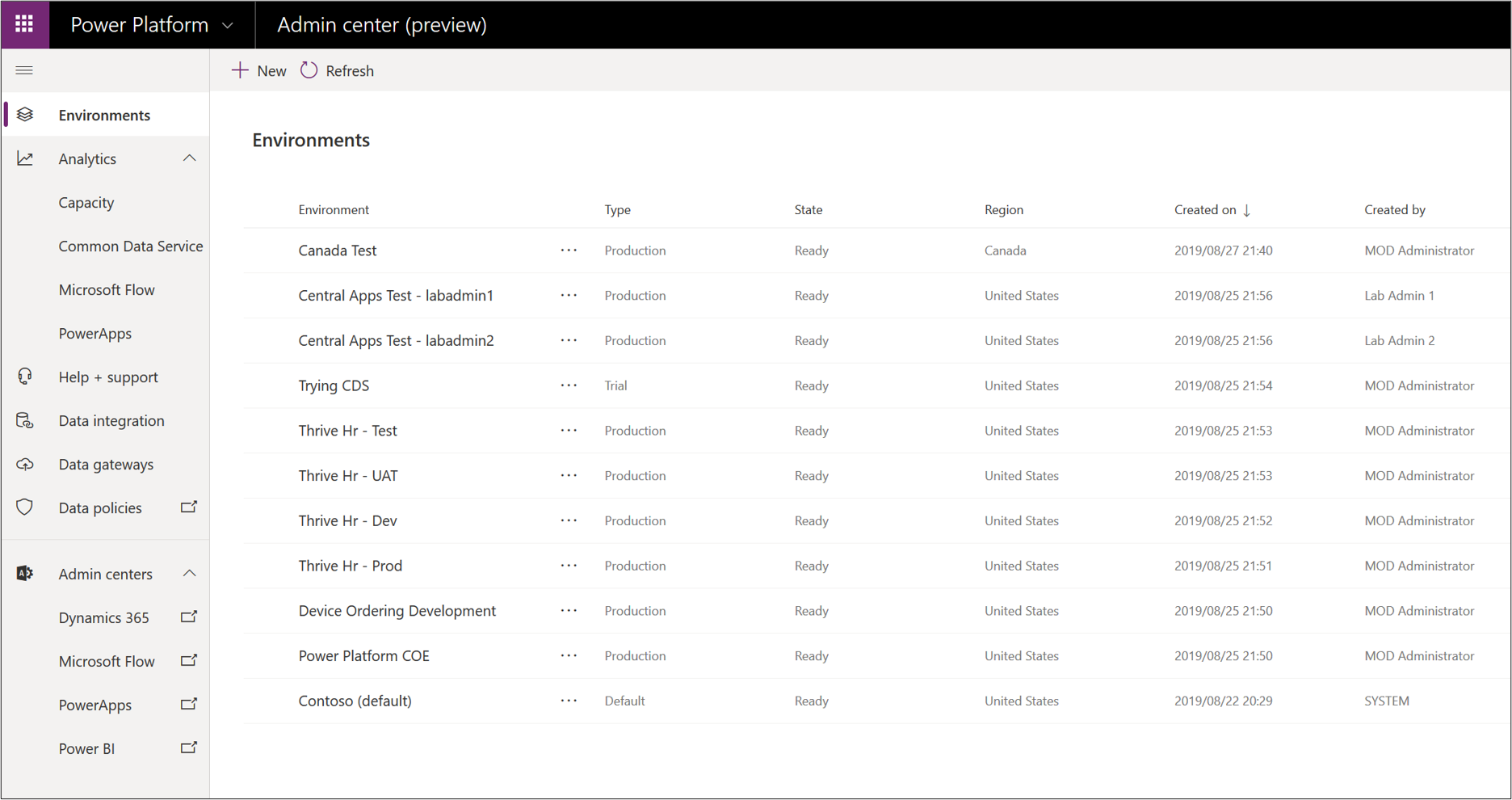Open the Contoso (default) environment
The image size is (1512, 800).
click(x=355, y=701)
